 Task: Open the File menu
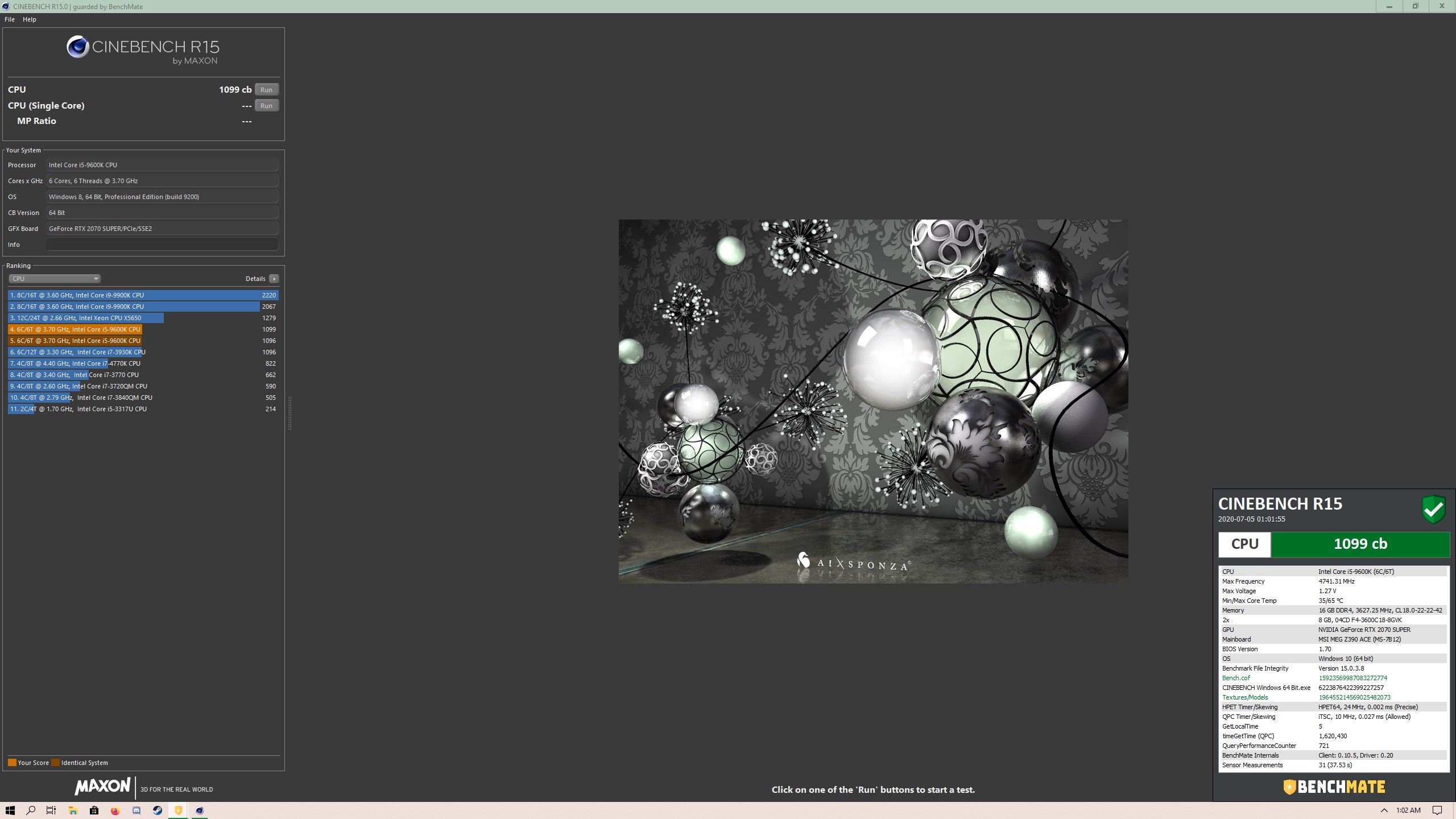(x=10, y=19)
